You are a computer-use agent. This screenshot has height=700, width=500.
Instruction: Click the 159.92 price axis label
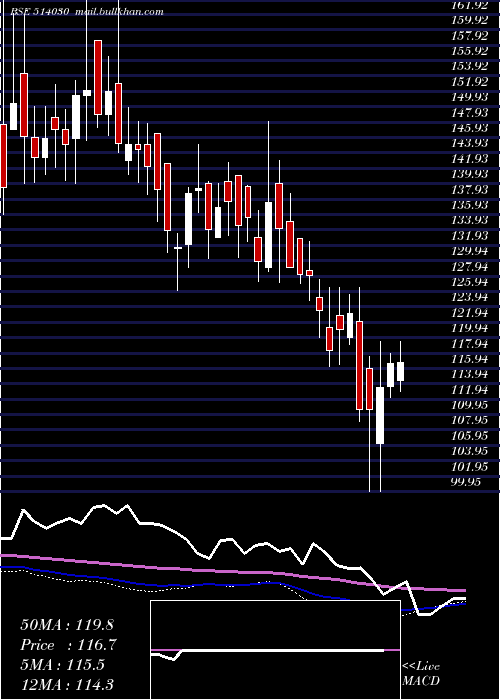(x=469, y=20)
